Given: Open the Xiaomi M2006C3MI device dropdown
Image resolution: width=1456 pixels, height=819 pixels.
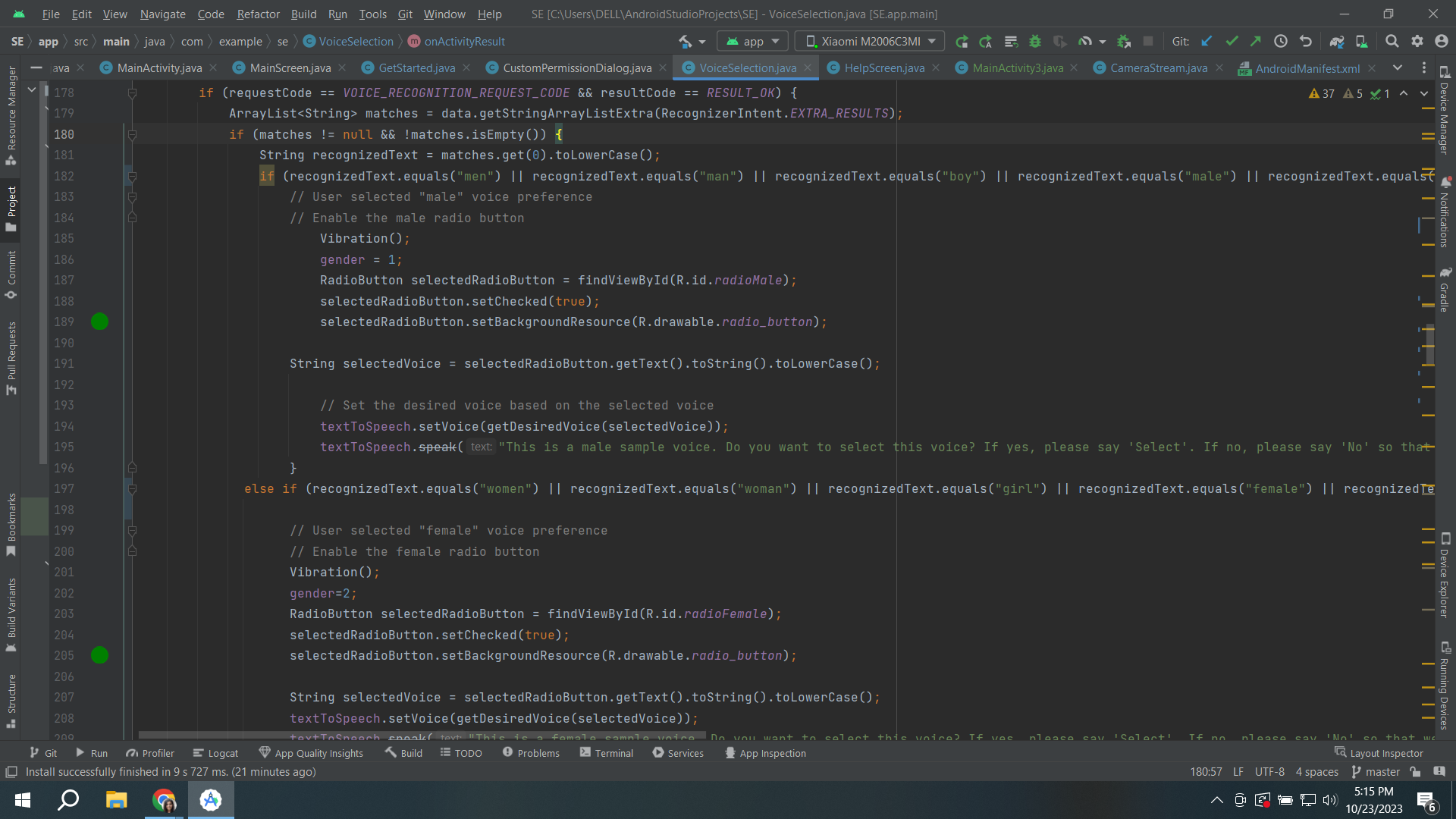Looking at the screenshot, I should coord(871,42).
